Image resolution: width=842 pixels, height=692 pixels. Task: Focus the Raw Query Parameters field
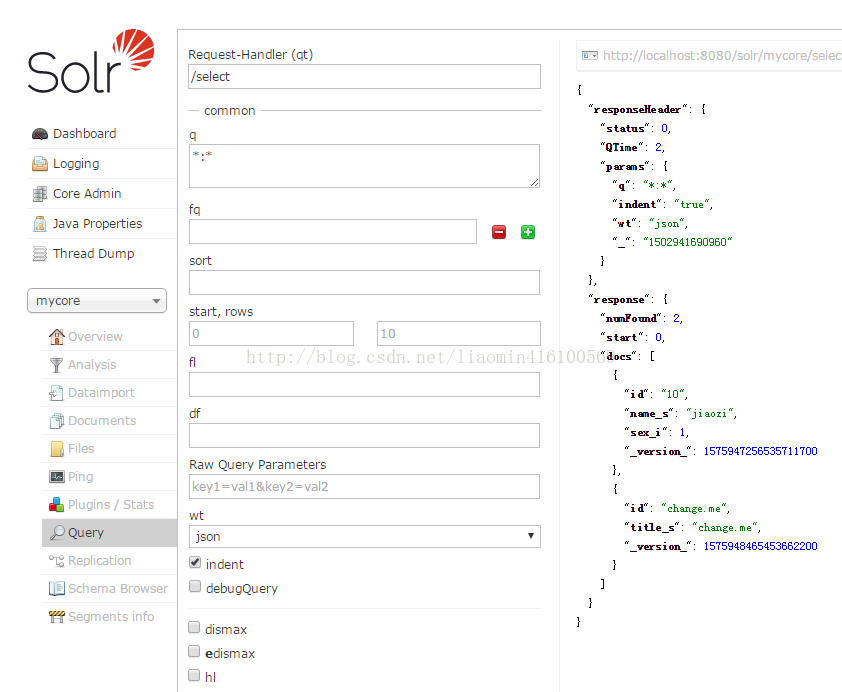pyautogui.click(x=364, y=486)
